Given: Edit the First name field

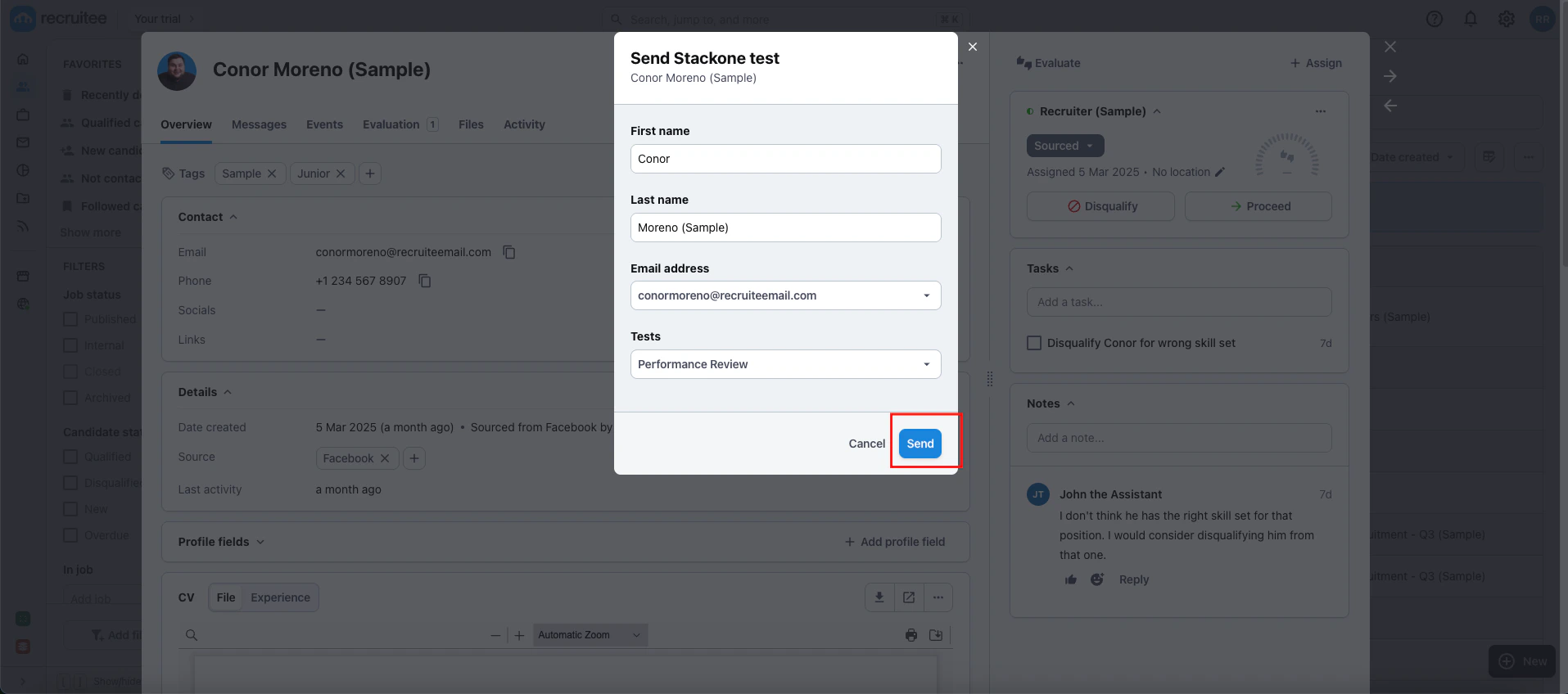Looking at the screenshot, I should (785, 159).
